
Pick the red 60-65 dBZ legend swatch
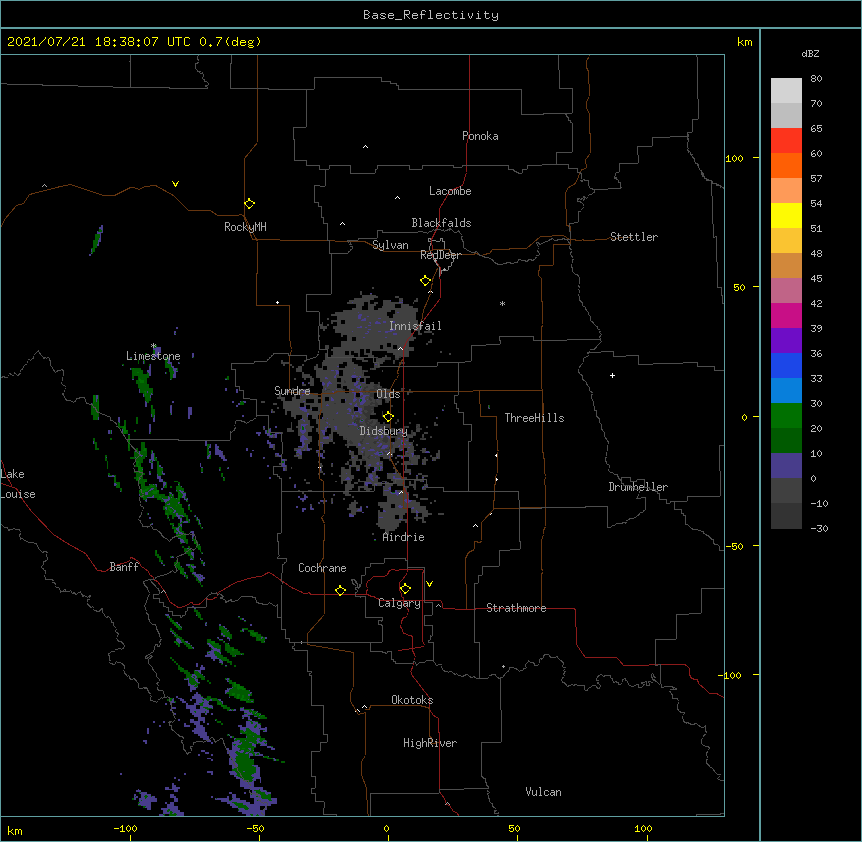tap(786, 141)
